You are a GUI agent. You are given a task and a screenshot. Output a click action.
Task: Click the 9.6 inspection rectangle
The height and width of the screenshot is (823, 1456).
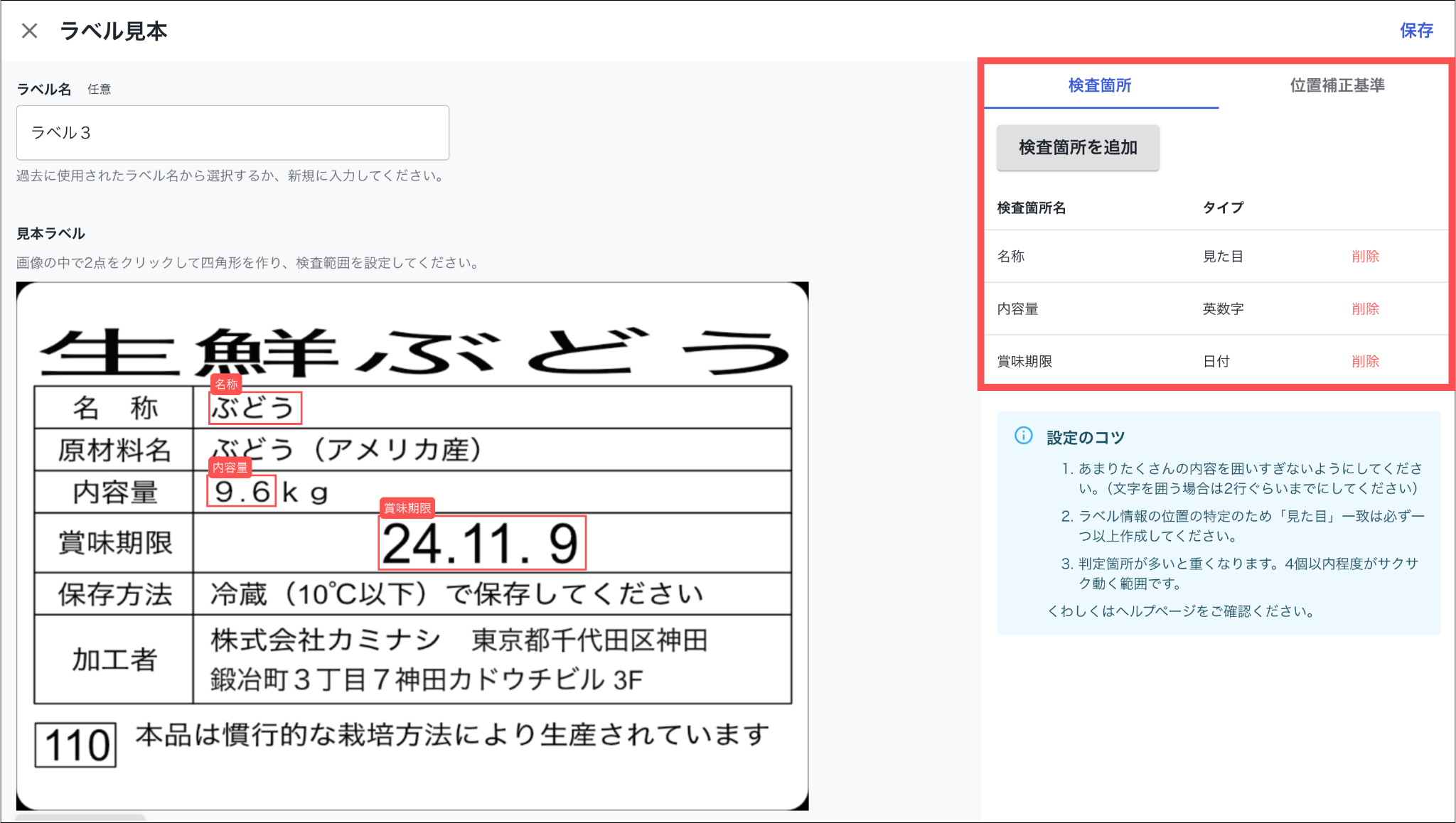241,492
